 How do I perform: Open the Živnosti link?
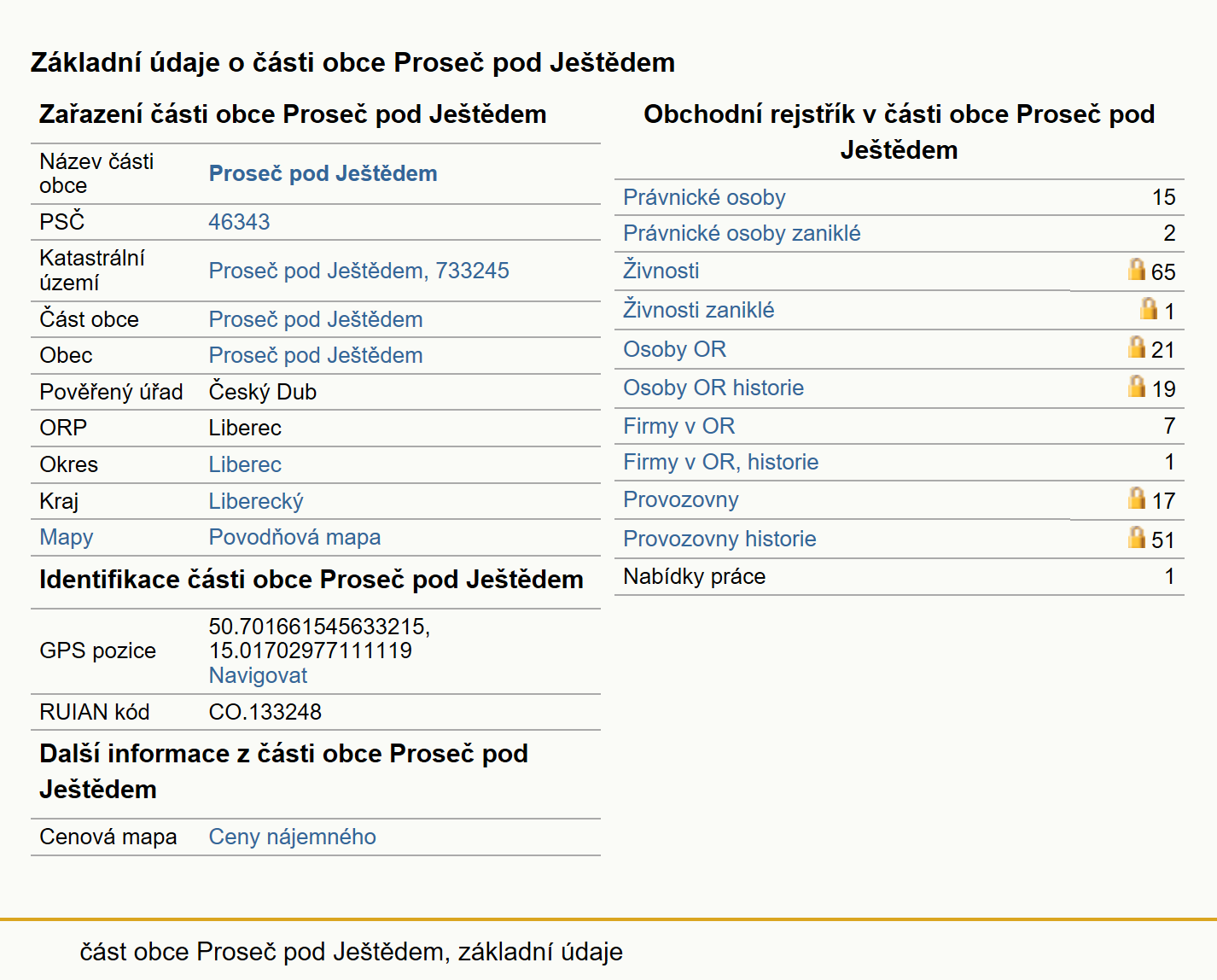point(661,271)
